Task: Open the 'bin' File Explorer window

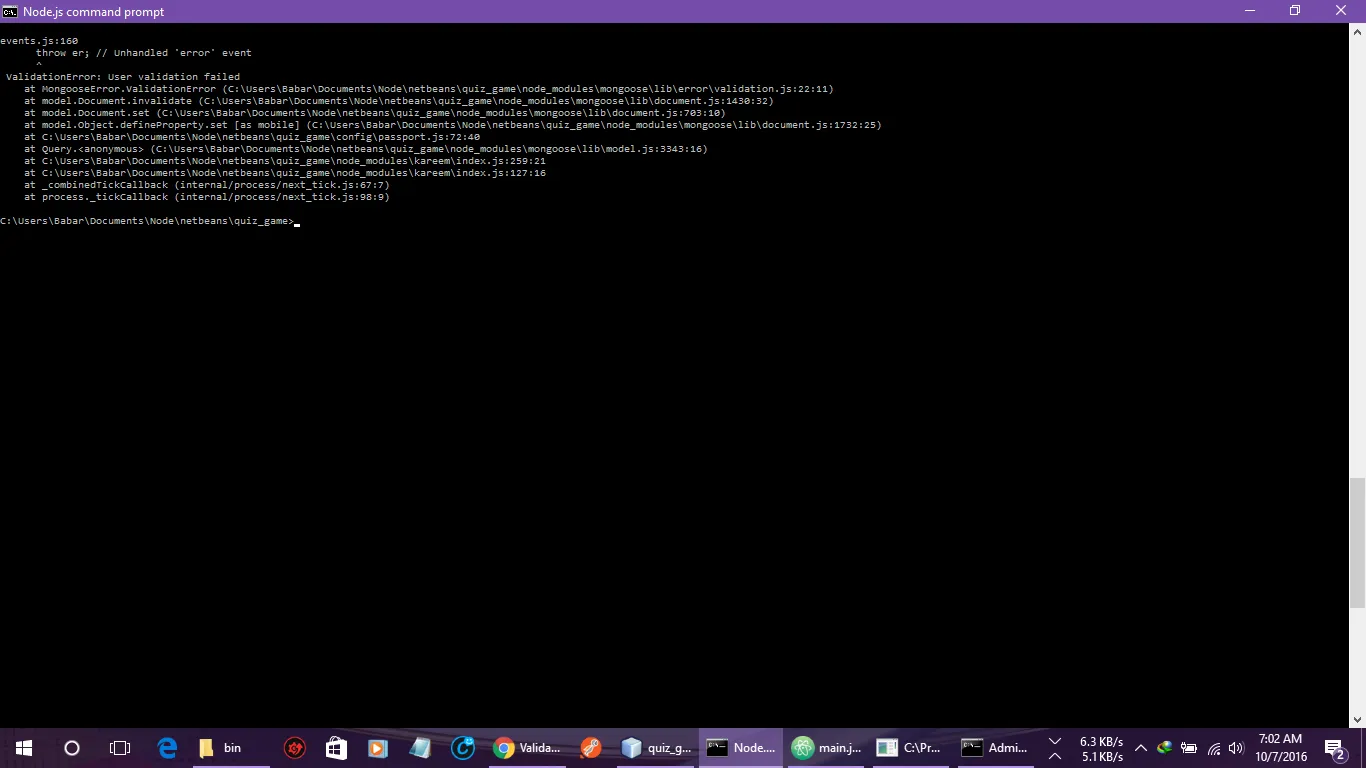Action: (230, 748)
